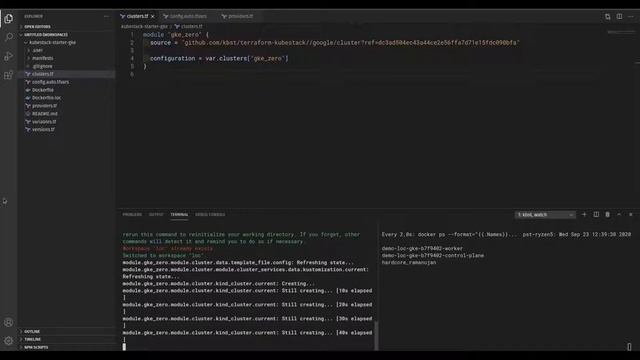Select clusters.tf in the file tree
640x360 pixels.
pos(67,74)
